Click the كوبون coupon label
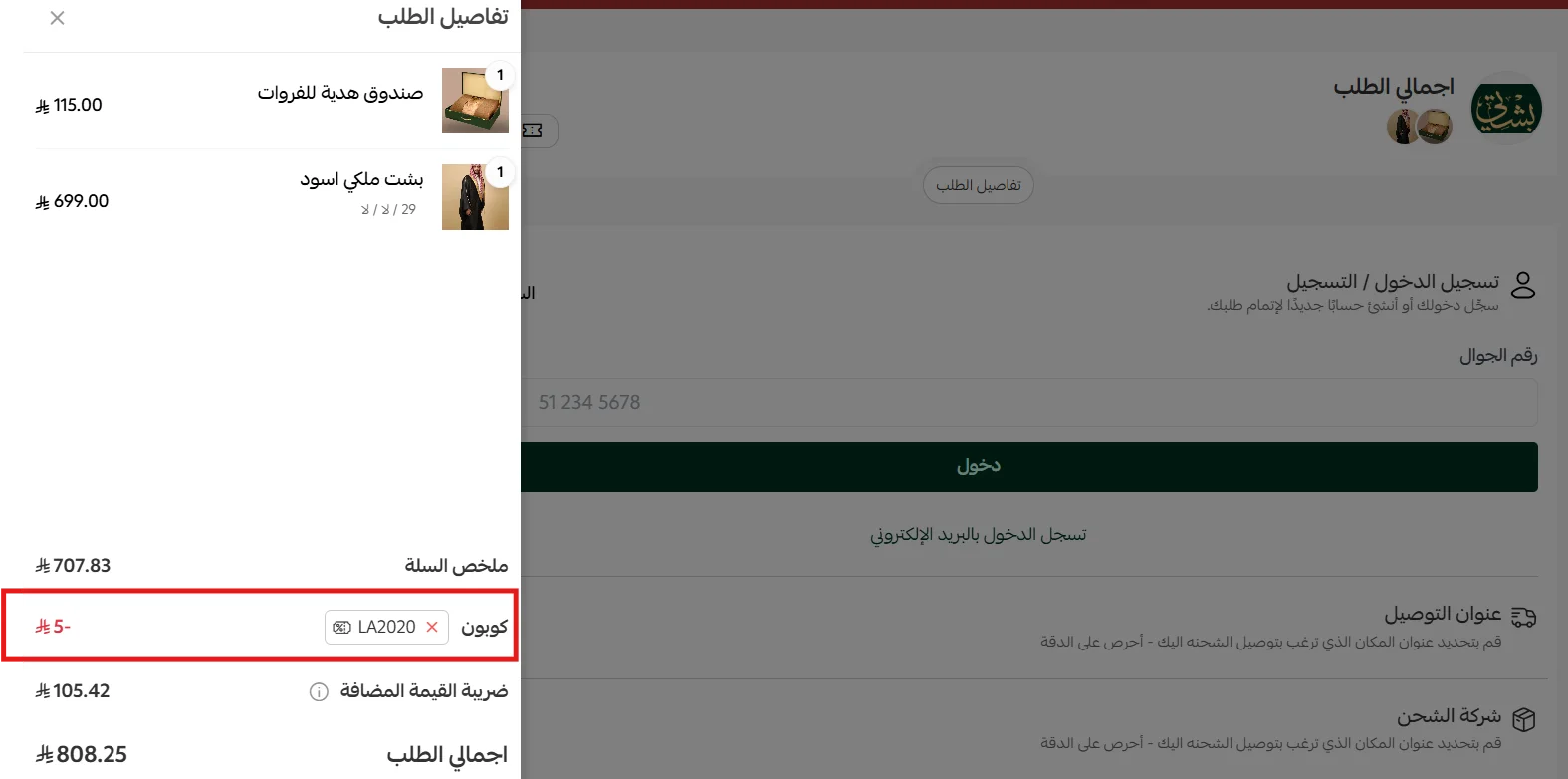The height and width of the screenshot is (779, 1568). 485,627
